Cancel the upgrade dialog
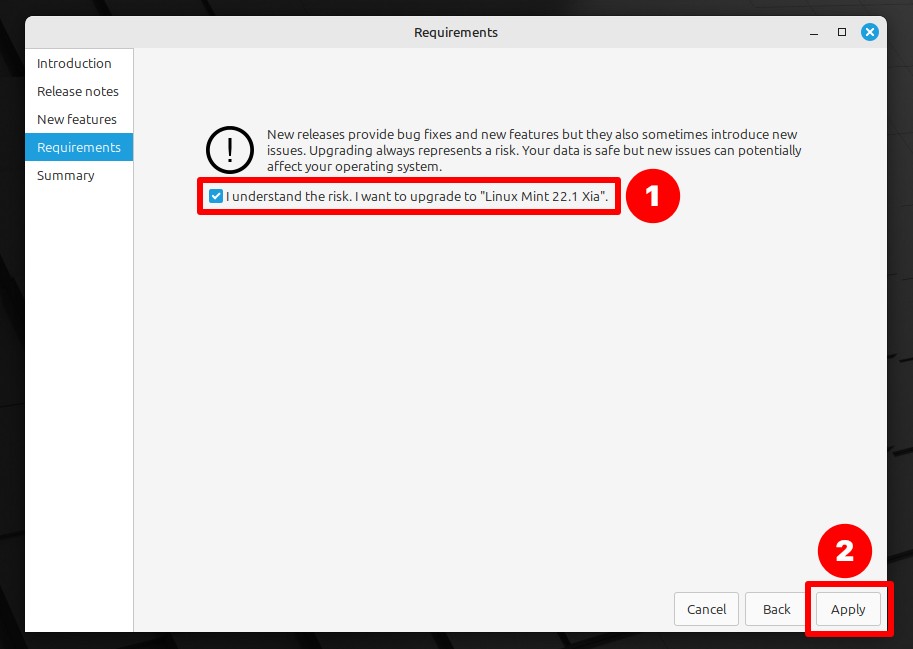The width and height of the screenshot is (913, 649). [x=706, y=609]
